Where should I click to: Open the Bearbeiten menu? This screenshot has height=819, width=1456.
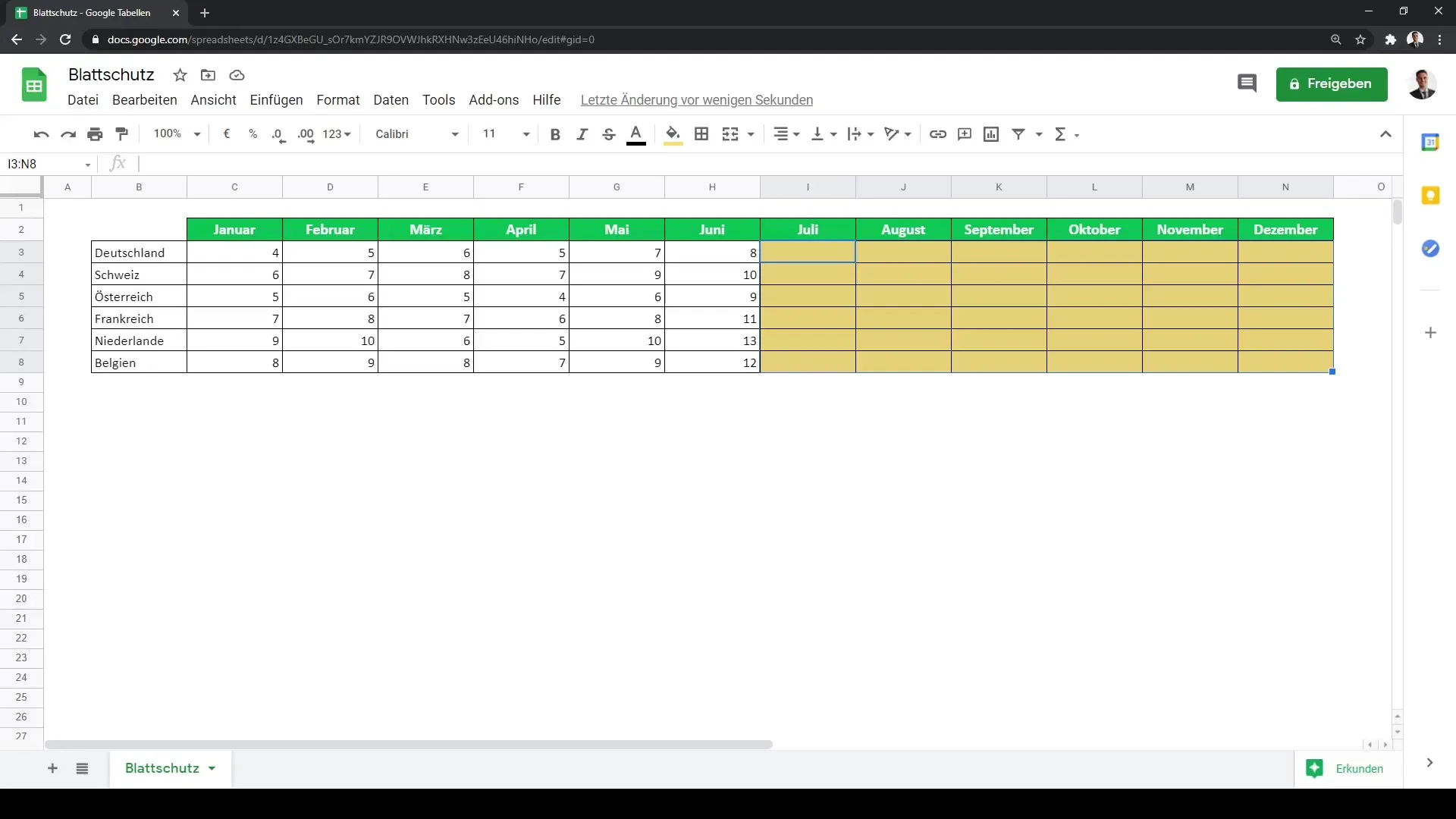[144, 100]
